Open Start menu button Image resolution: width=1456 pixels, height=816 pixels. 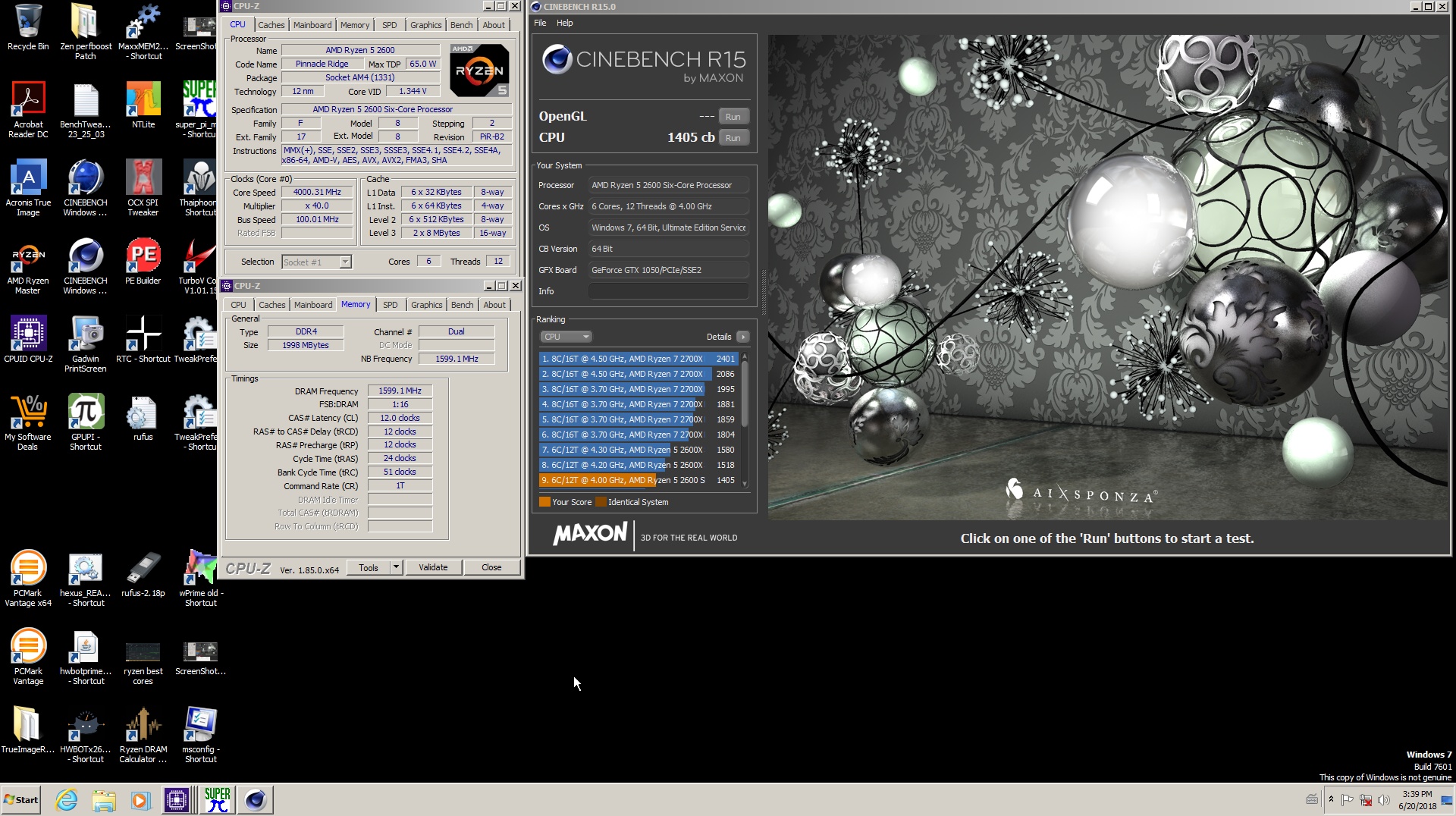click(20, 799)
